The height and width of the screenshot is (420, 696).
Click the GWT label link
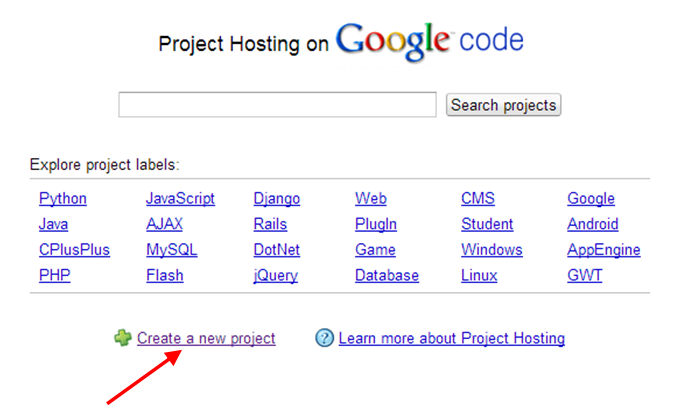tap(585, 276)
